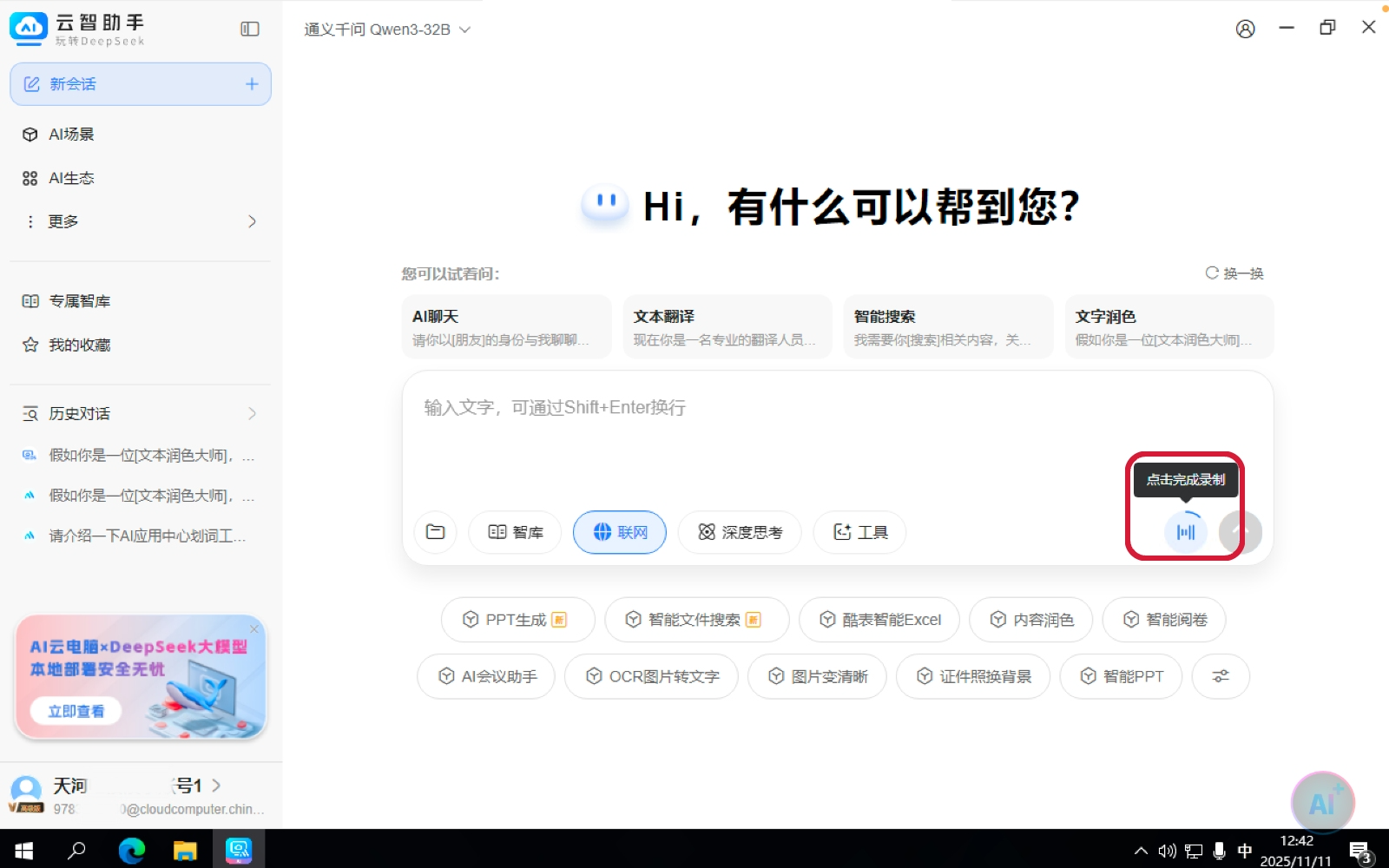This screenshot has height=868, width=1389.
Task: Launch the 图片变清晰 tool
Action: [817, 676]
